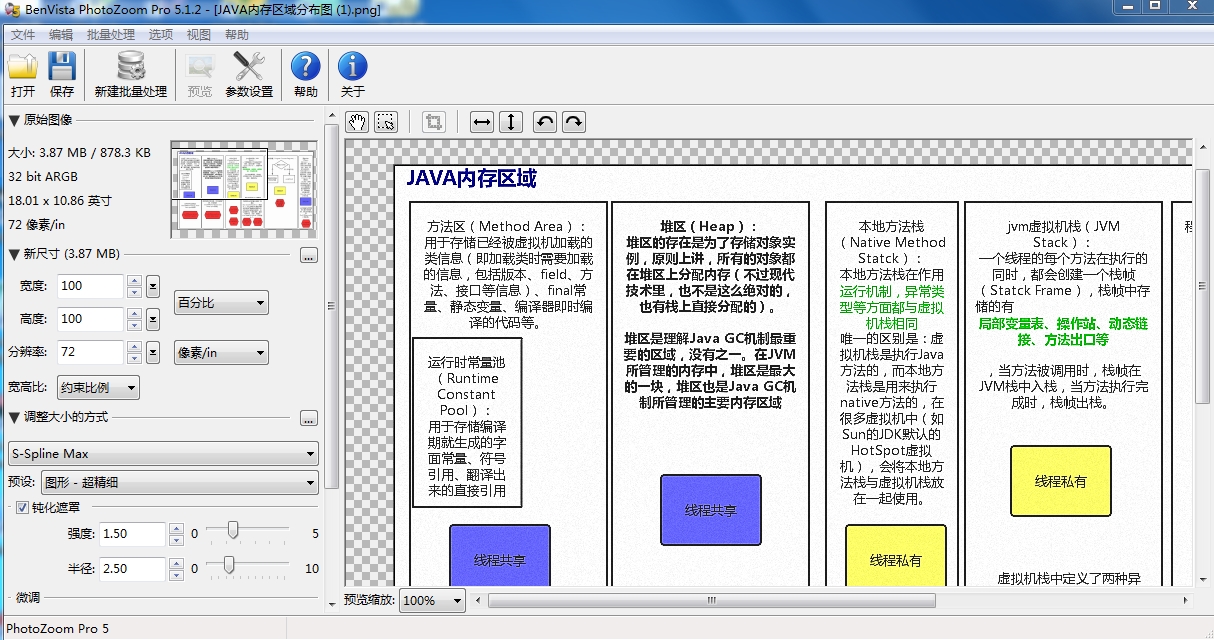Click the rotate-left curved arrow icon
The width and height of the screenshot is (1214, 640).
(545, 121)
